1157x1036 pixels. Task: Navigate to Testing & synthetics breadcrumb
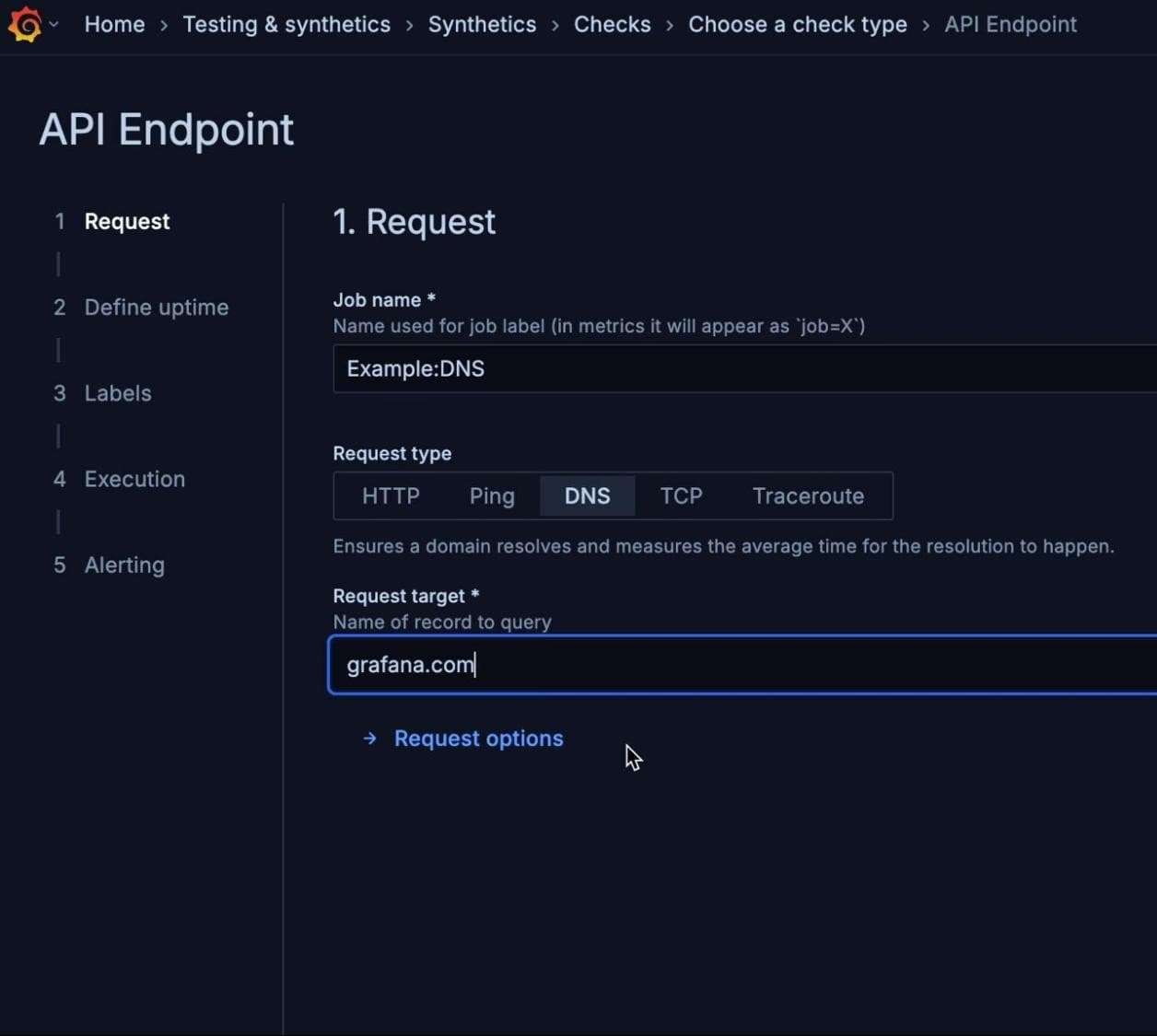tap(286, 25)
